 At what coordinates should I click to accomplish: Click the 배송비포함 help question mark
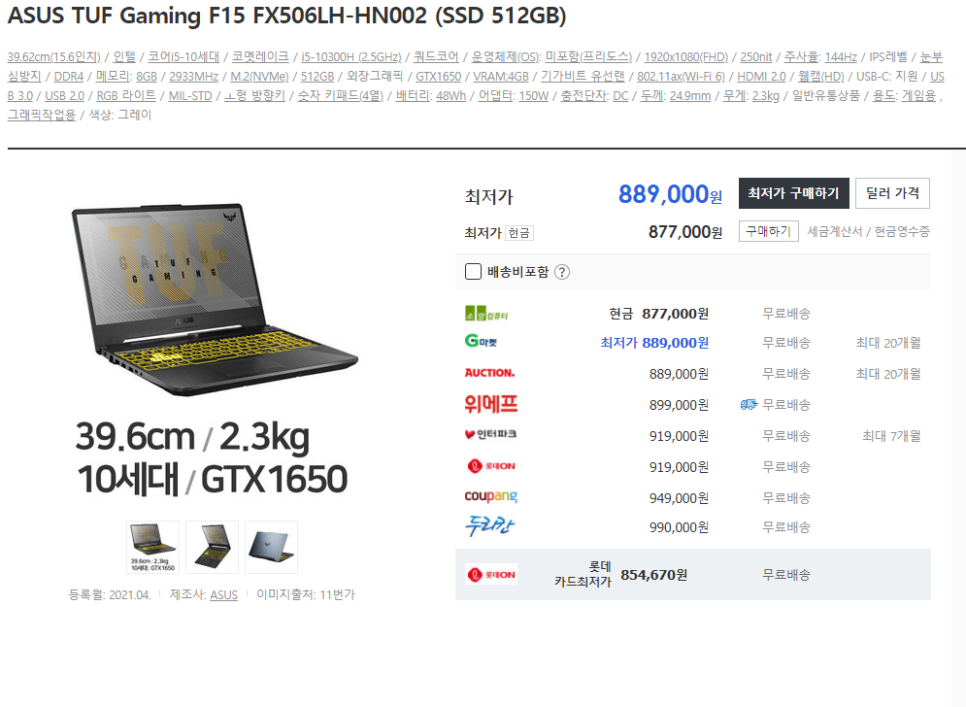562,272
